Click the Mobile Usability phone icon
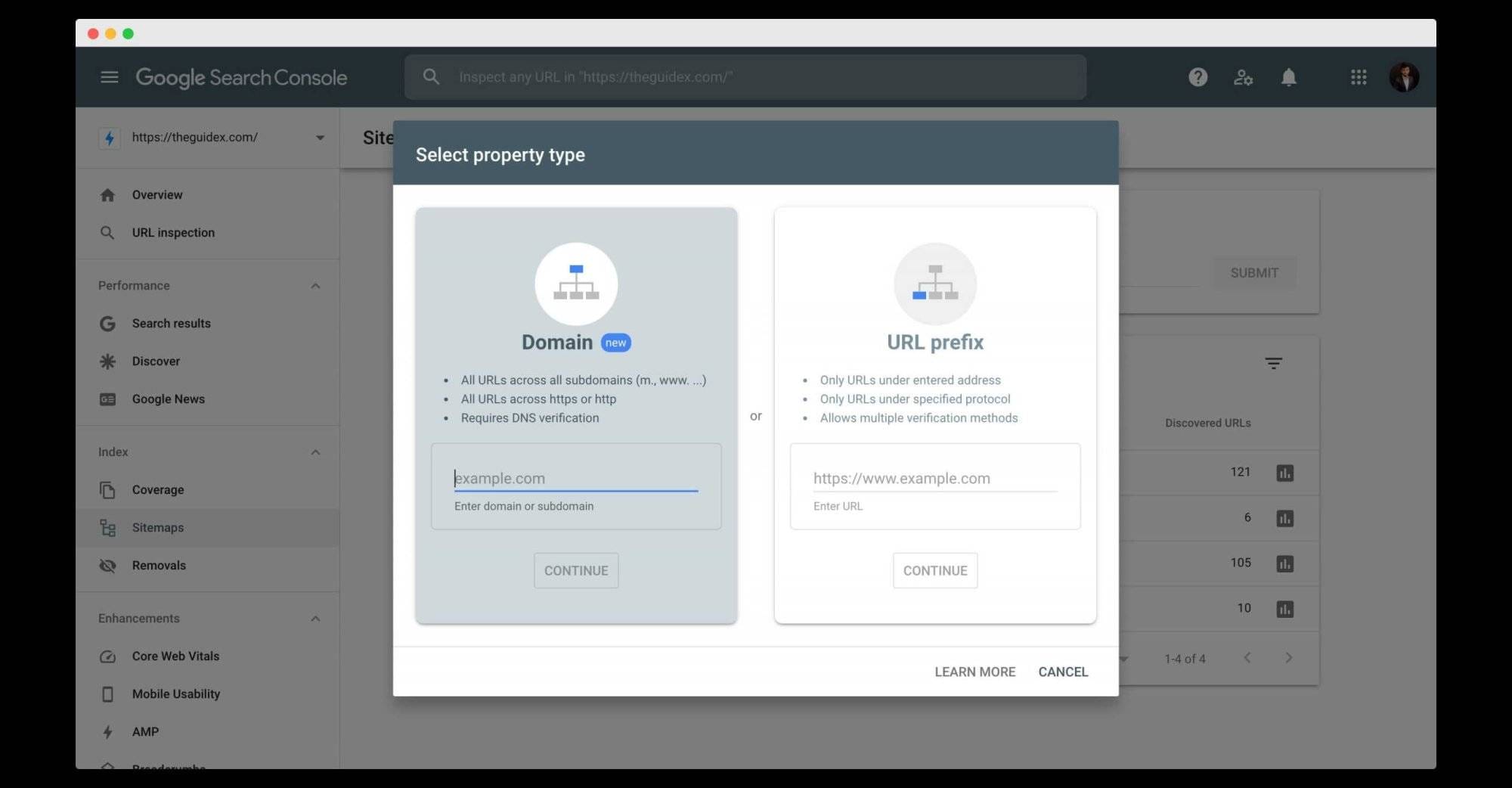The height and width of the screenshot is (788, 1512). click(107, 694)
